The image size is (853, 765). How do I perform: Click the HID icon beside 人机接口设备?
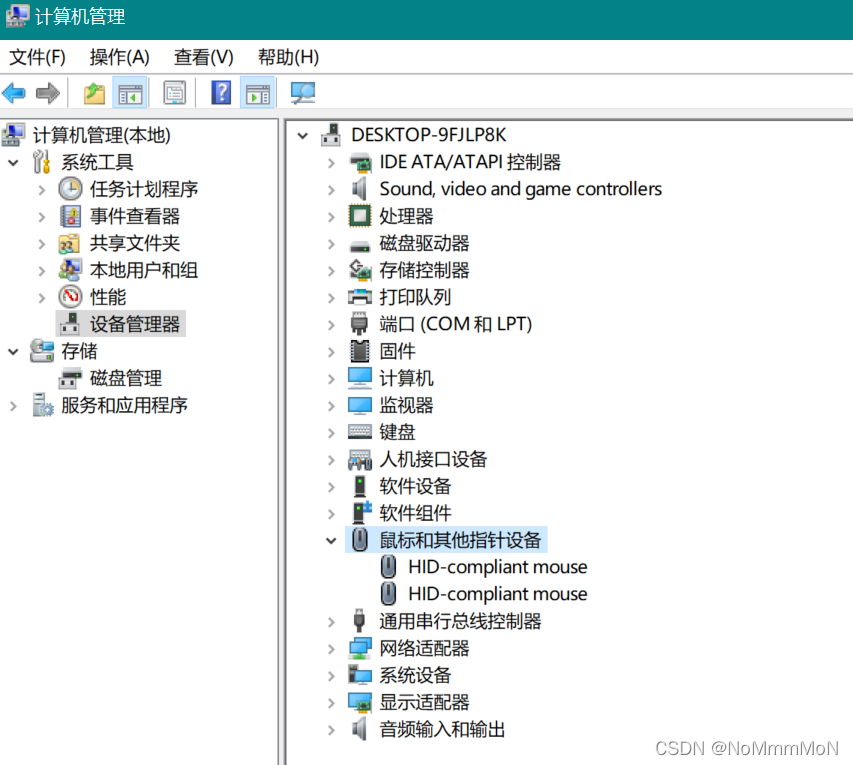point(360,460)
